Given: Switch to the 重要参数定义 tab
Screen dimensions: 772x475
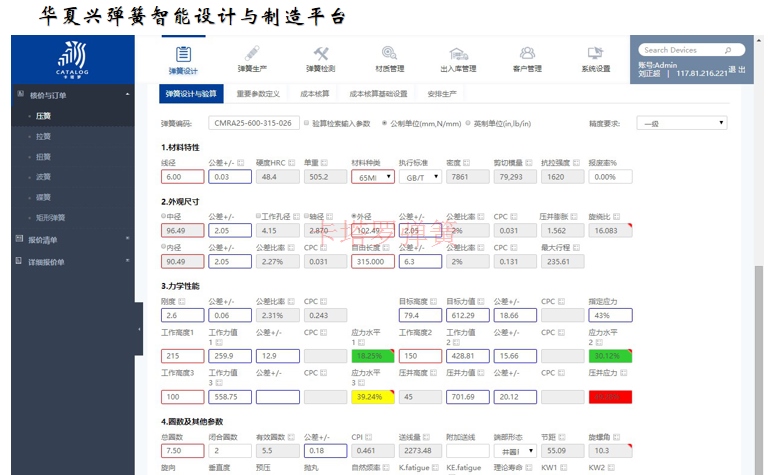Looking at the screenshot, I should 258,94.
